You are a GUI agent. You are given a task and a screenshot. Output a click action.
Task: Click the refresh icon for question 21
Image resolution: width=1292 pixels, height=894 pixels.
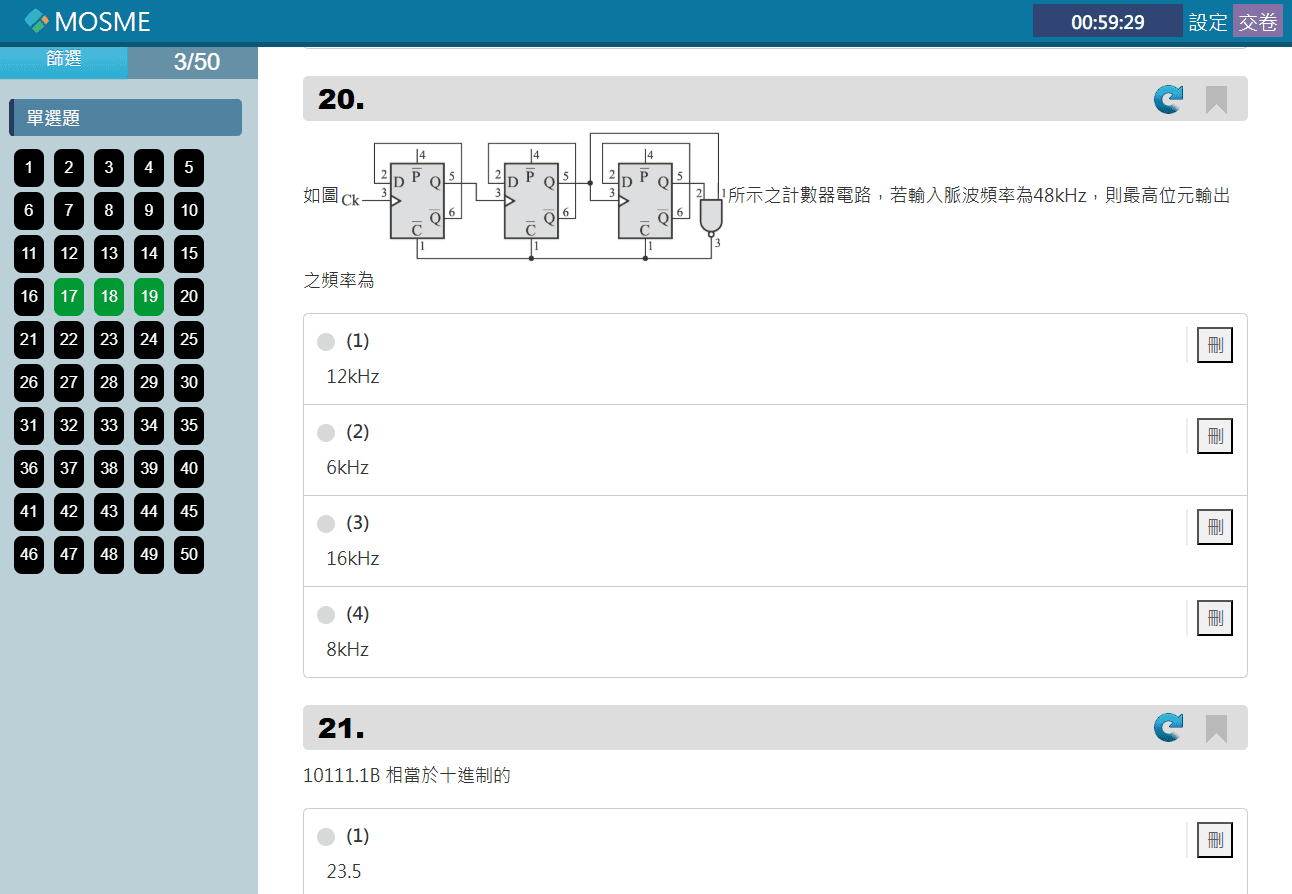(x=1167, y=727)
